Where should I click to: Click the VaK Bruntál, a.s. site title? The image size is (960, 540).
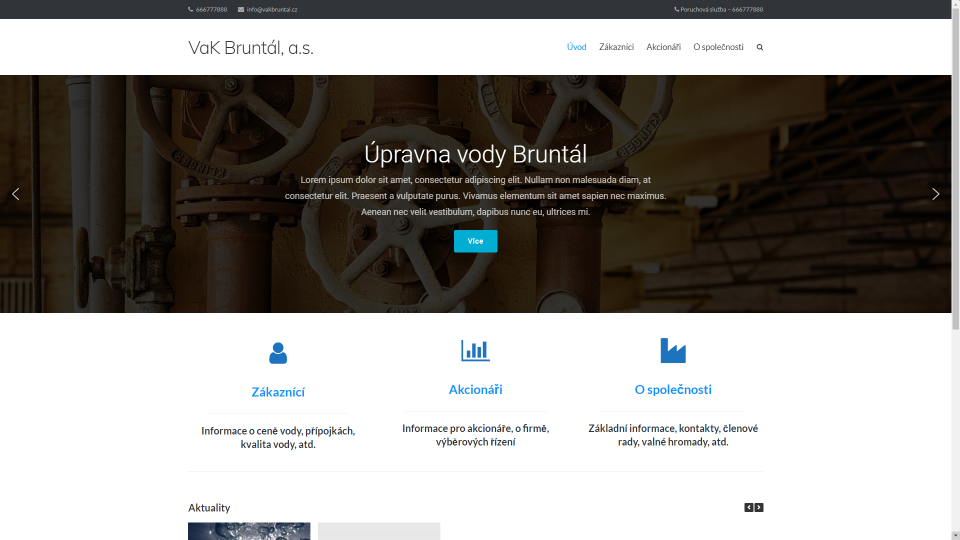pos(251,47)
